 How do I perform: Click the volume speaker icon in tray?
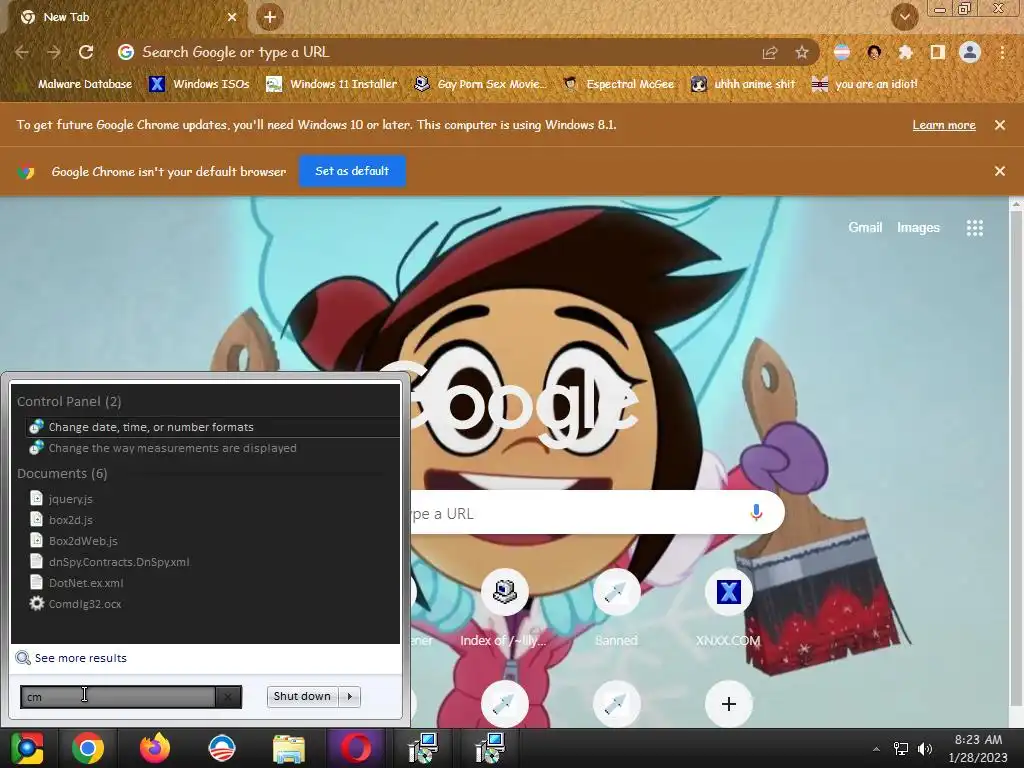[925, 749]
